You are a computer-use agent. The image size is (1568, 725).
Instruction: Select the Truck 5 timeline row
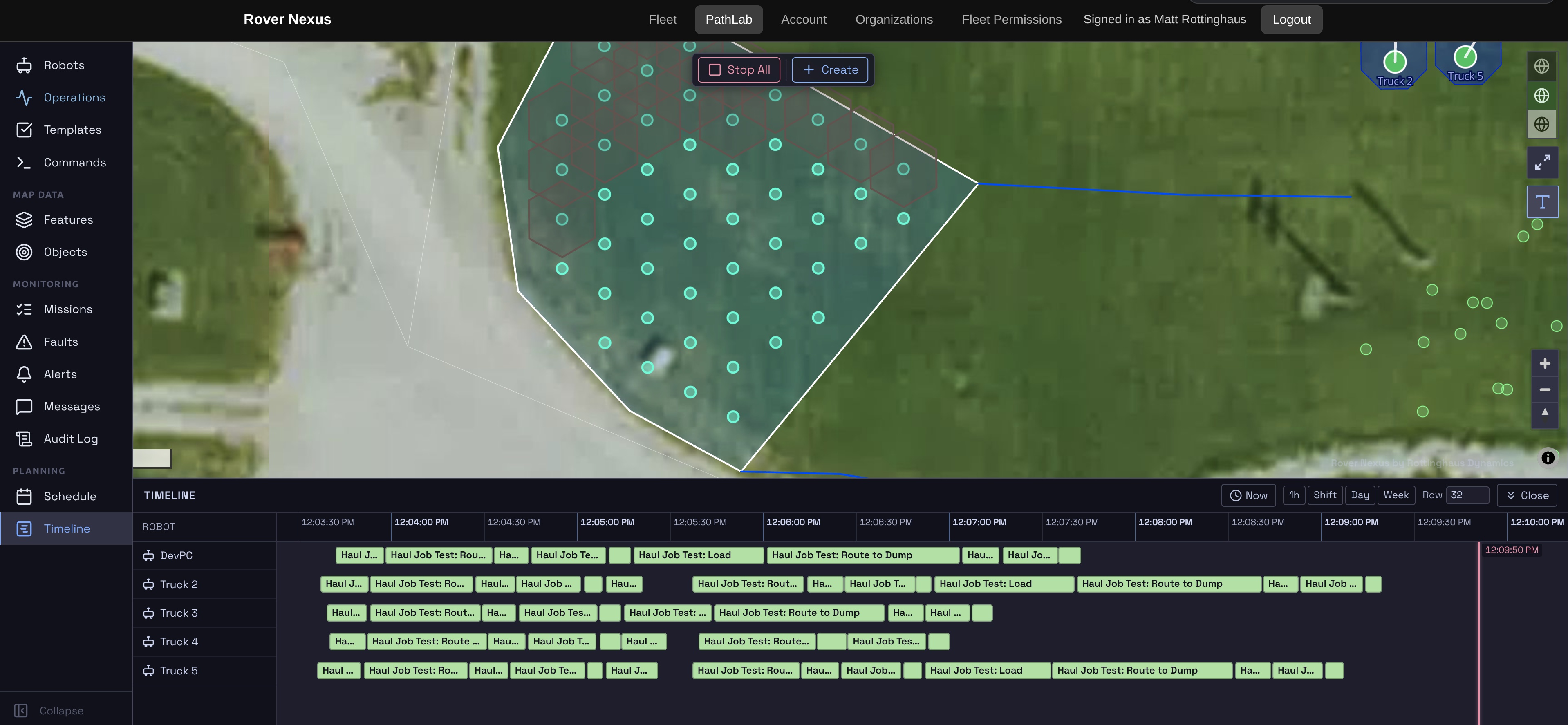(x=204, y=671)
